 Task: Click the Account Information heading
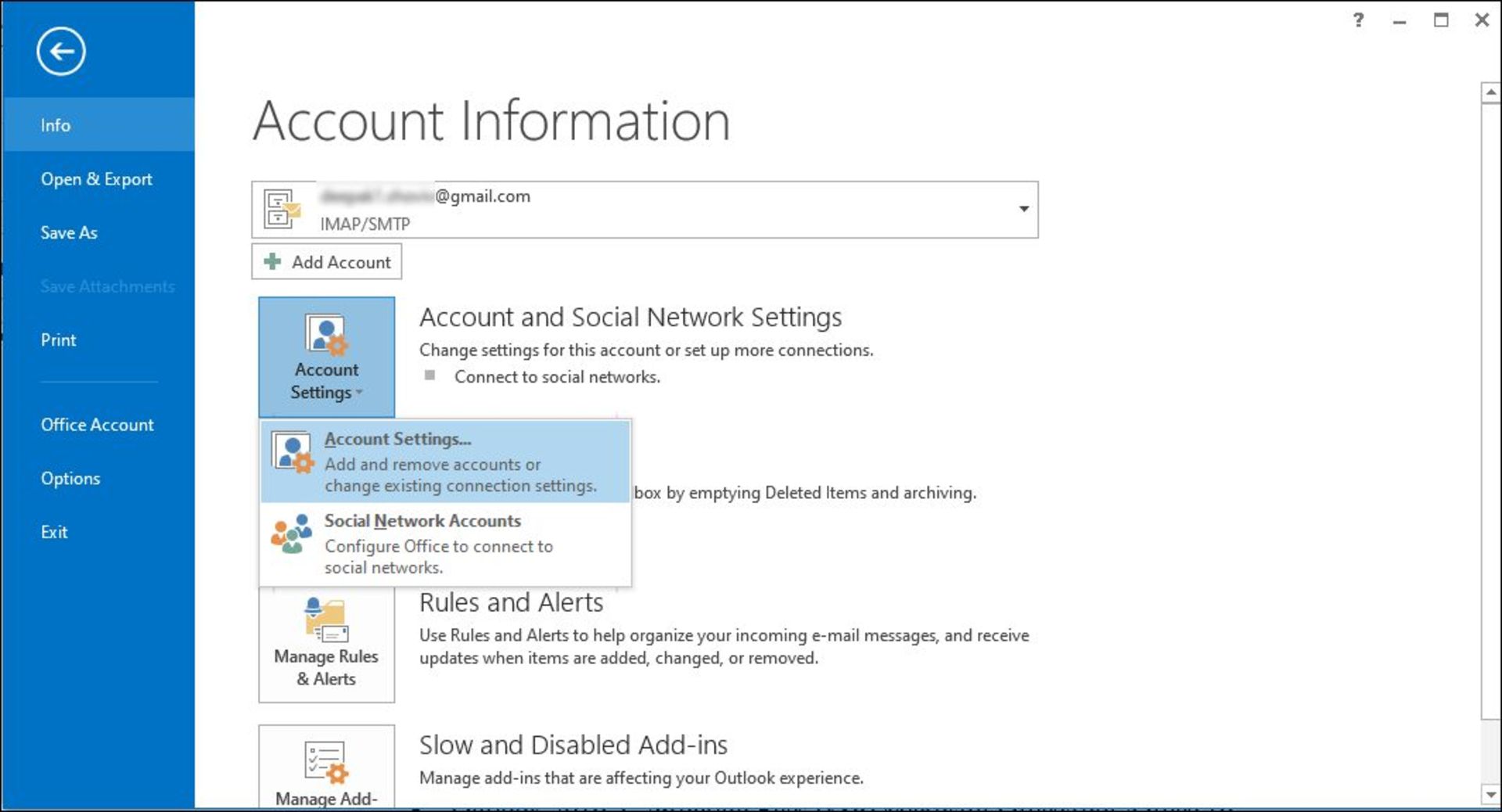[x=491, y=121]
